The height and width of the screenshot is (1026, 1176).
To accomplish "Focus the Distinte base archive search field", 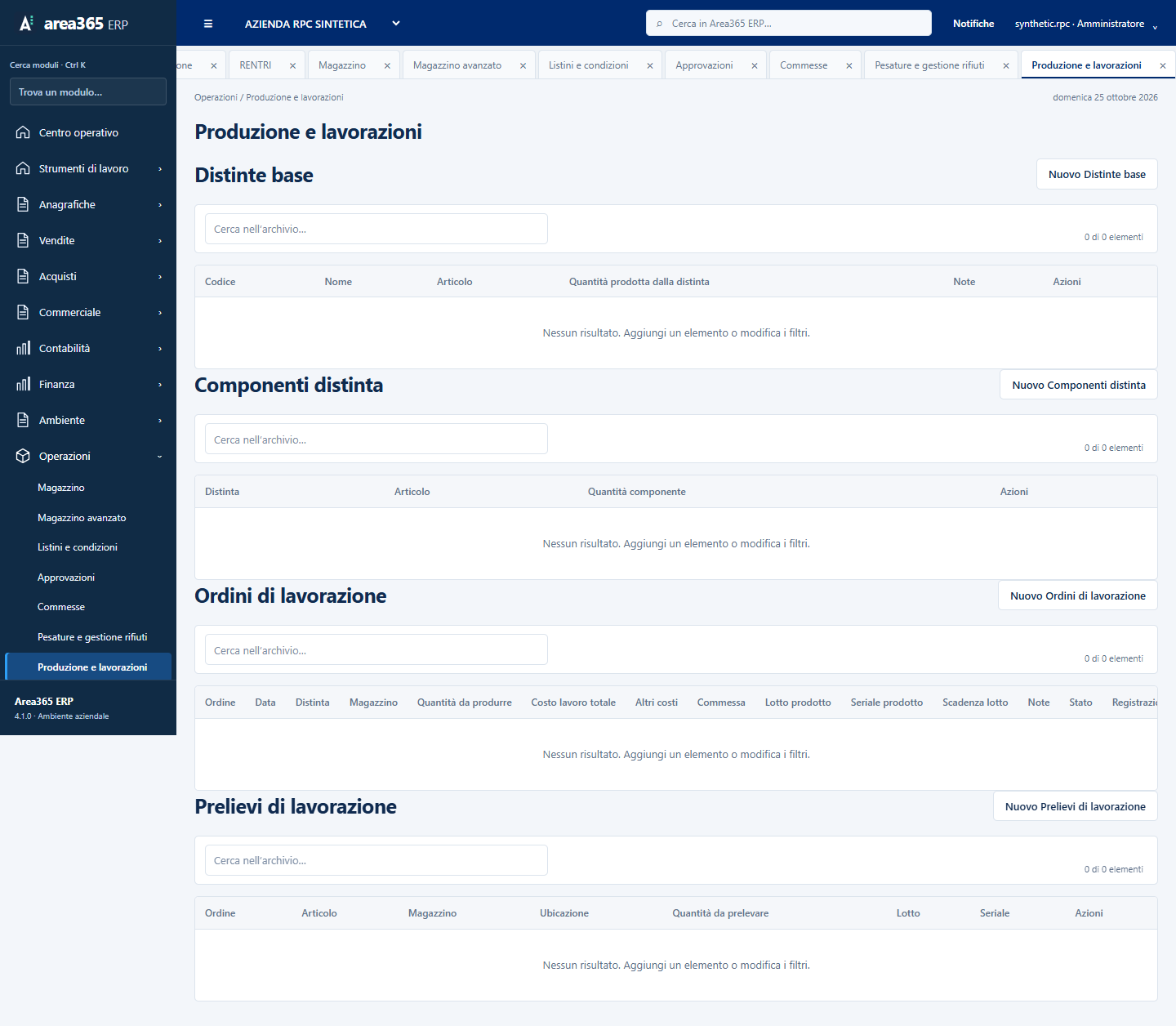I will tap(376, 229).
